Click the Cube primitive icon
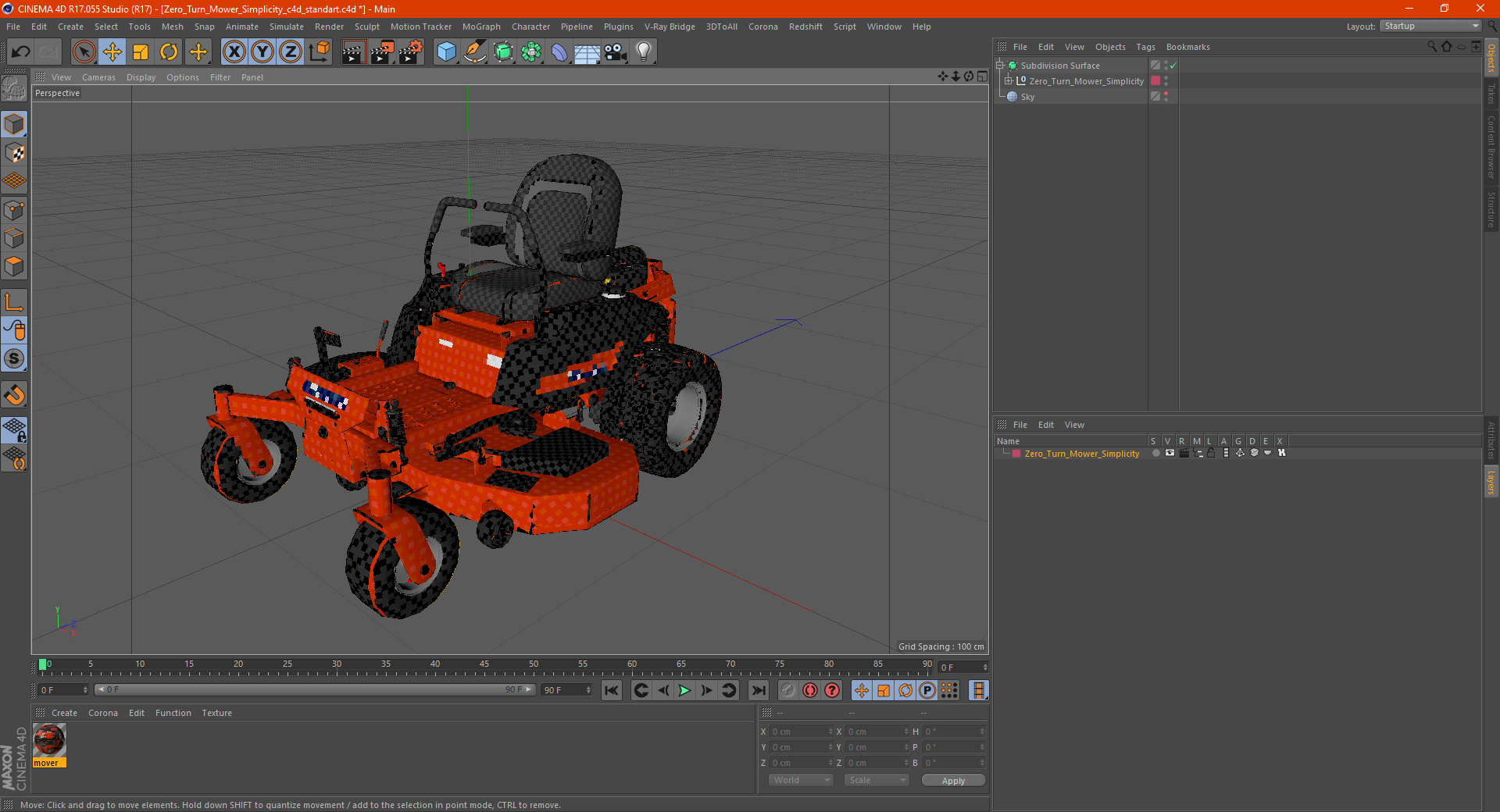1500x812 pixels. [x=446, y=52]
